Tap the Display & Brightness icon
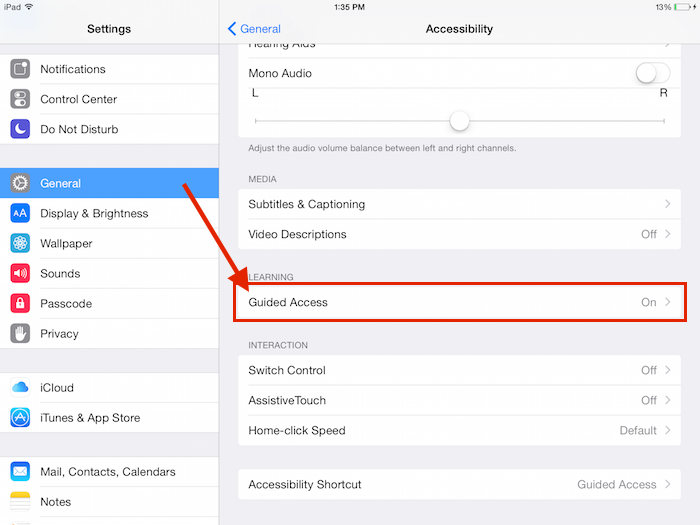The width and height of the screenshot is (700, 525). pos(20,213)
